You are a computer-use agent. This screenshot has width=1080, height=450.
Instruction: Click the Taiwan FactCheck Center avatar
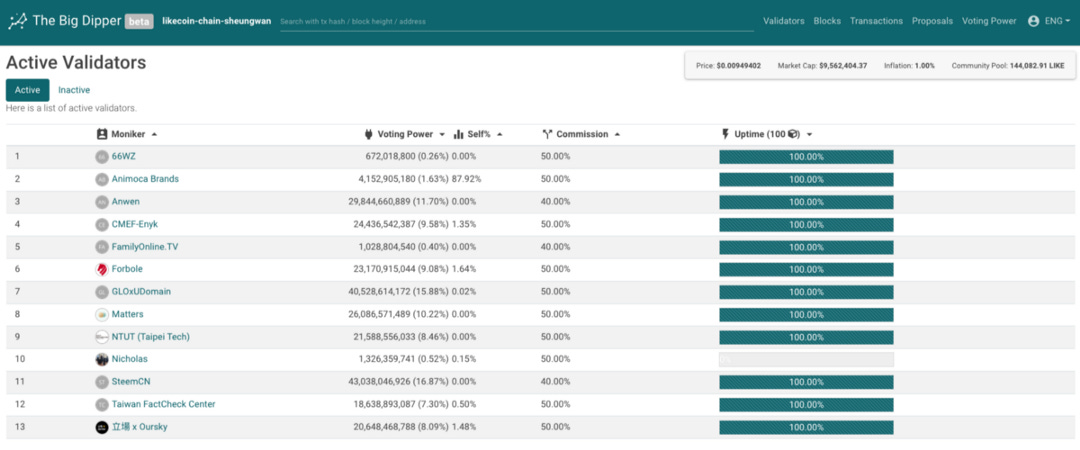pyautogui.click(x=102, y=405)
